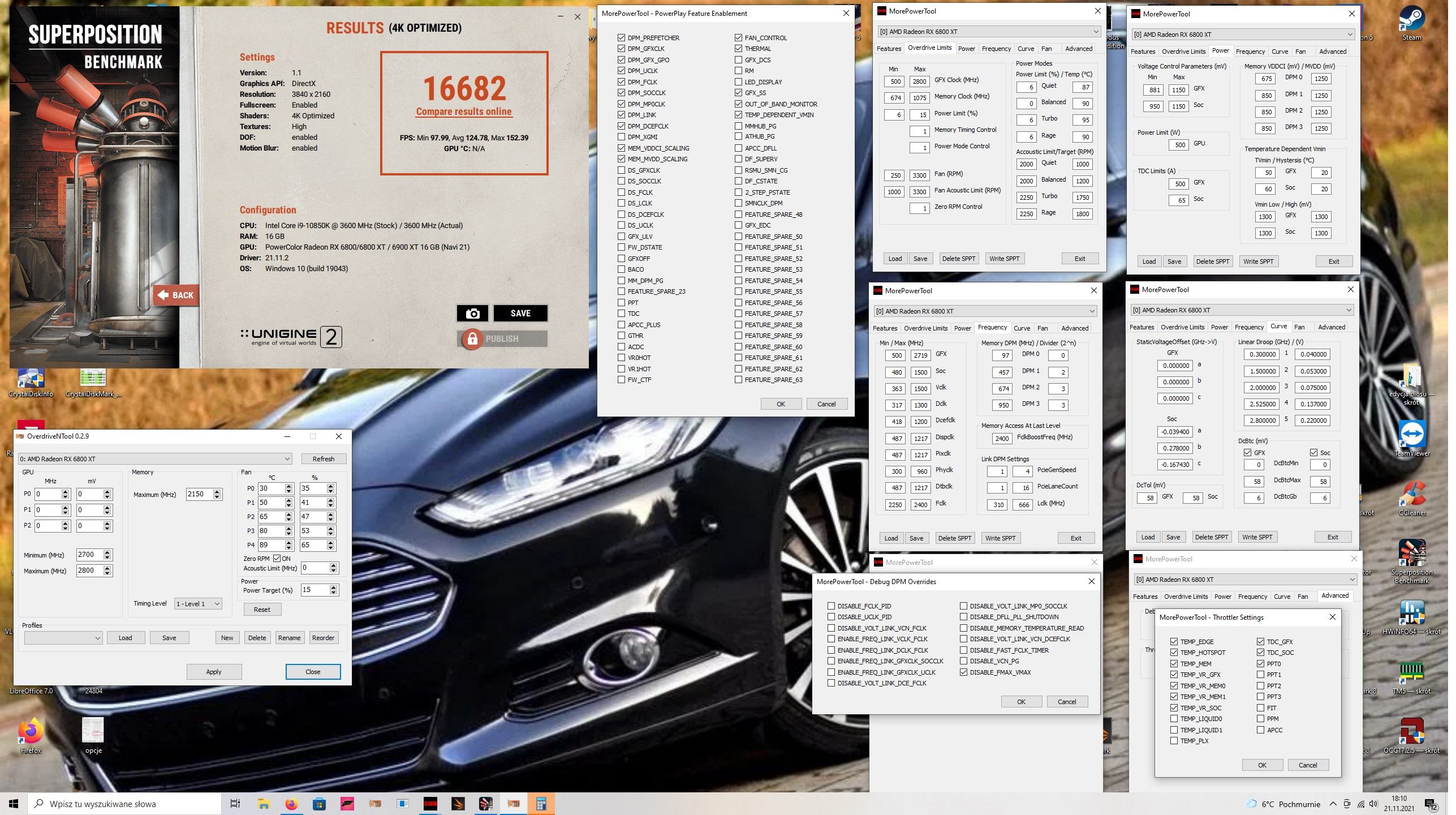This screenshot has height=815, width=1456.
Task: Open File Explorer from taskbar
Action: click(264, 804)
